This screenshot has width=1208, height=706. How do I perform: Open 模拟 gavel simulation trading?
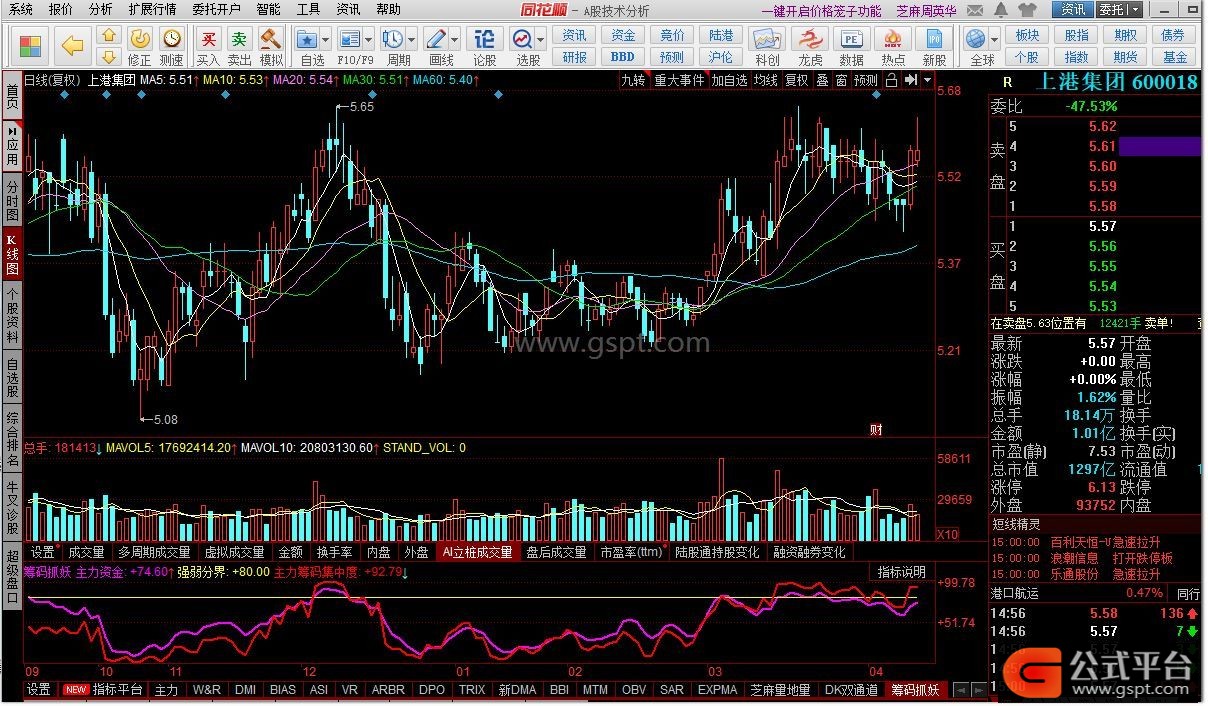click(271, 39)
